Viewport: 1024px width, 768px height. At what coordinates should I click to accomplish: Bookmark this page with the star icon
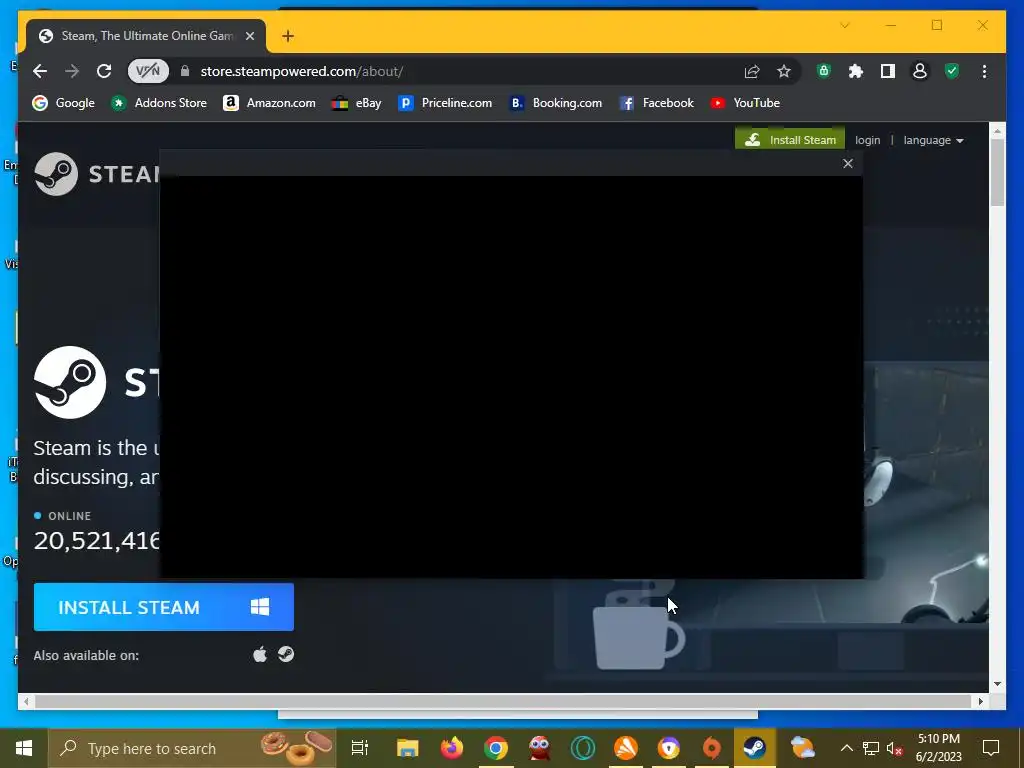(x=784, y=71)
